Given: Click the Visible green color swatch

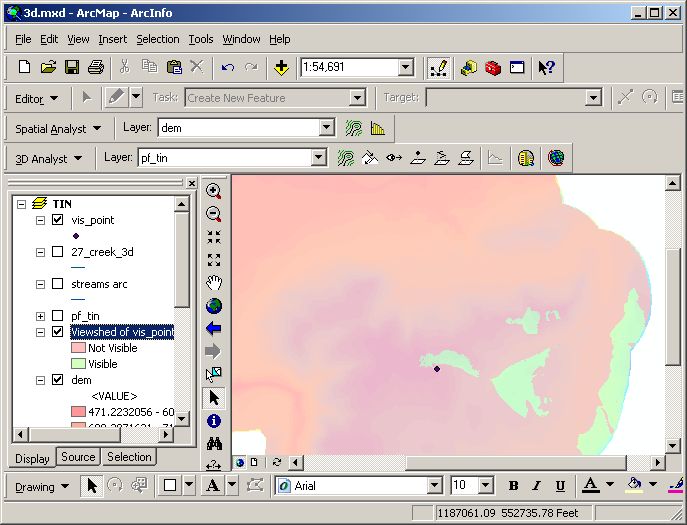Looking at the screenshot, I should pos(78,364).
